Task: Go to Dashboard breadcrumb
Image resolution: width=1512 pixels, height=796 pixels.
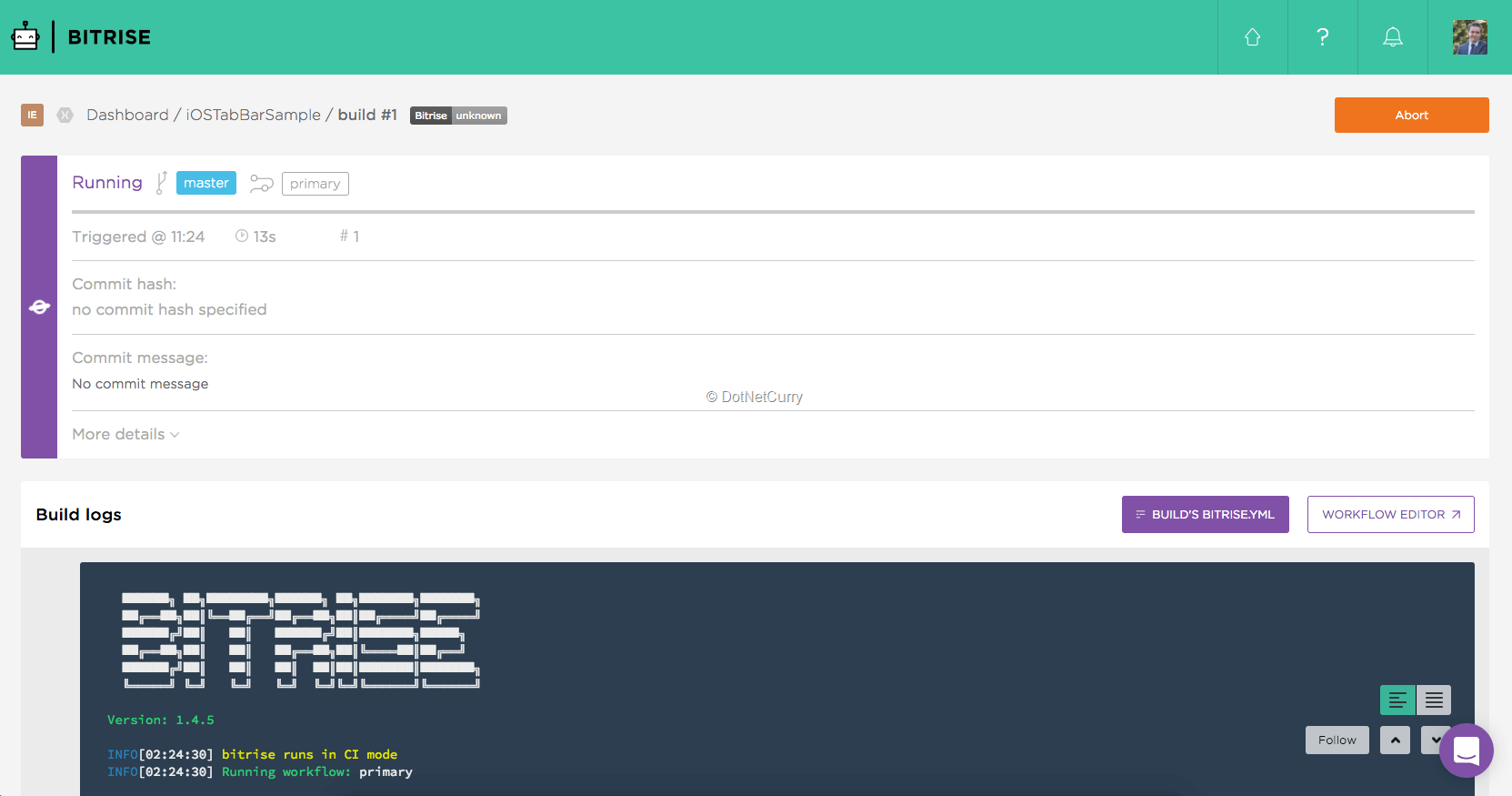Action: tap(127, 115)
